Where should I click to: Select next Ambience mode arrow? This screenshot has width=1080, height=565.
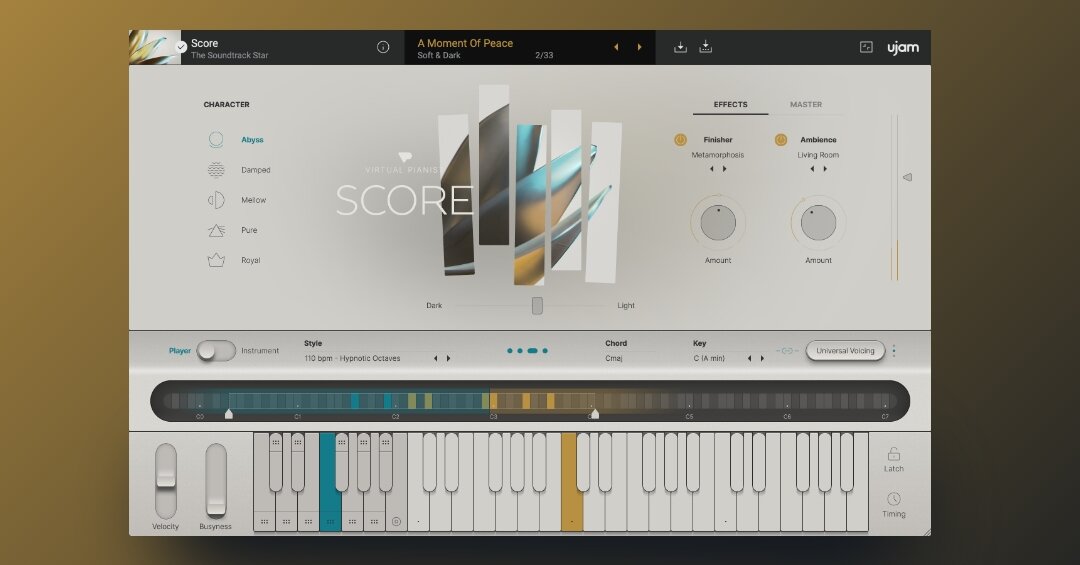pos(824,169)
